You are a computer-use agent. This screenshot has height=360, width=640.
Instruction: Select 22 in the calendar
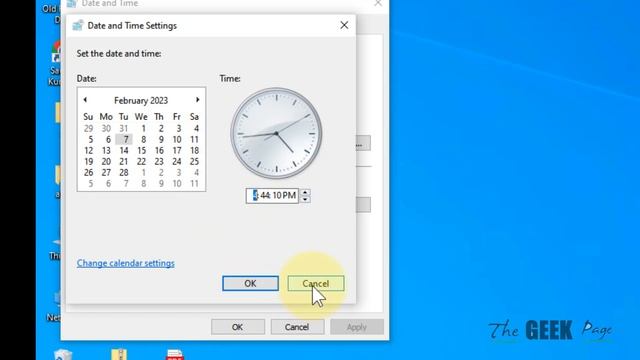tap(141, 162)
